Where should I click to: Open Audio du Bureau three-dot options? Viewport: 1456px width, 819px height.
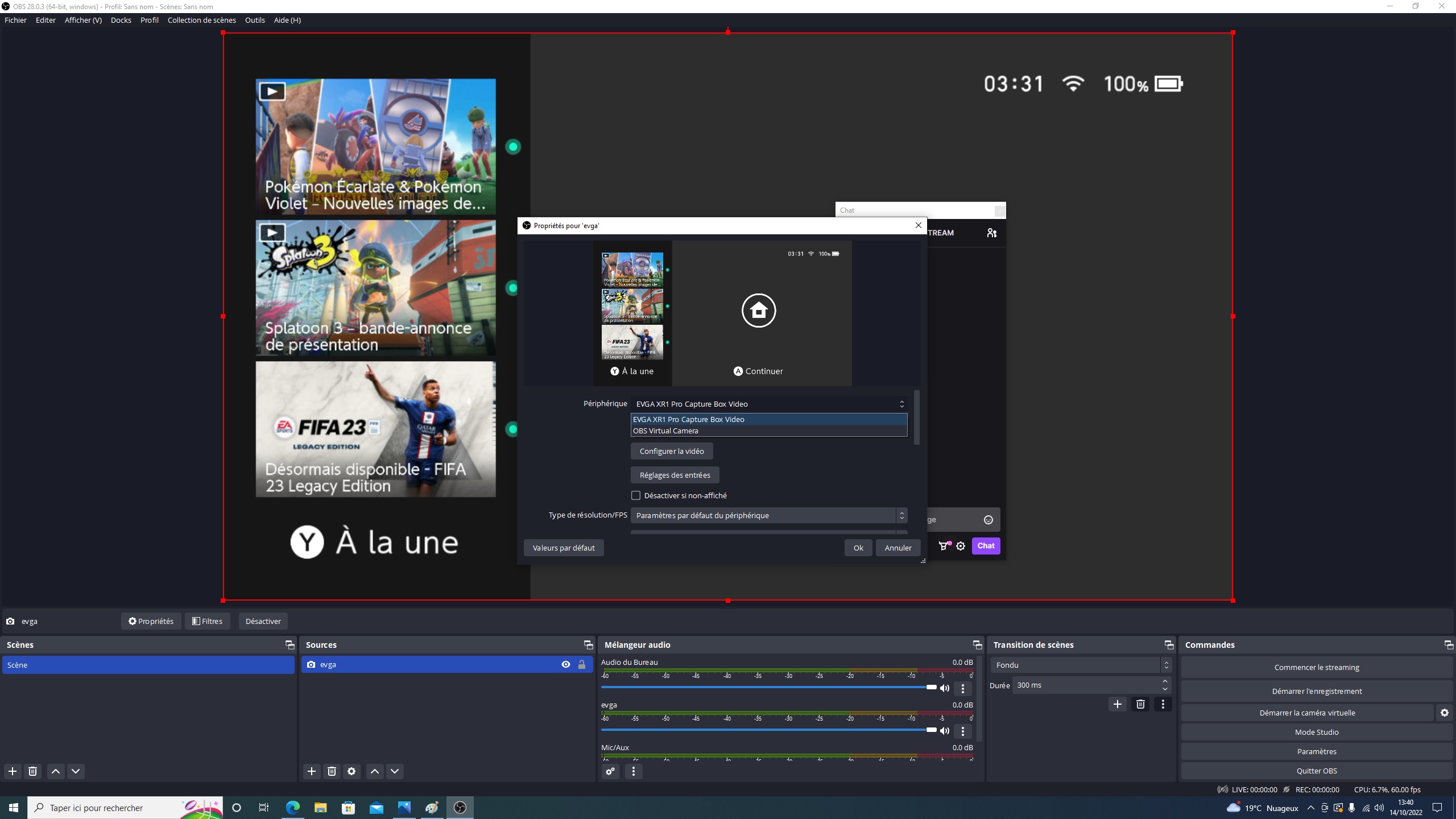(x=963, y=689)
